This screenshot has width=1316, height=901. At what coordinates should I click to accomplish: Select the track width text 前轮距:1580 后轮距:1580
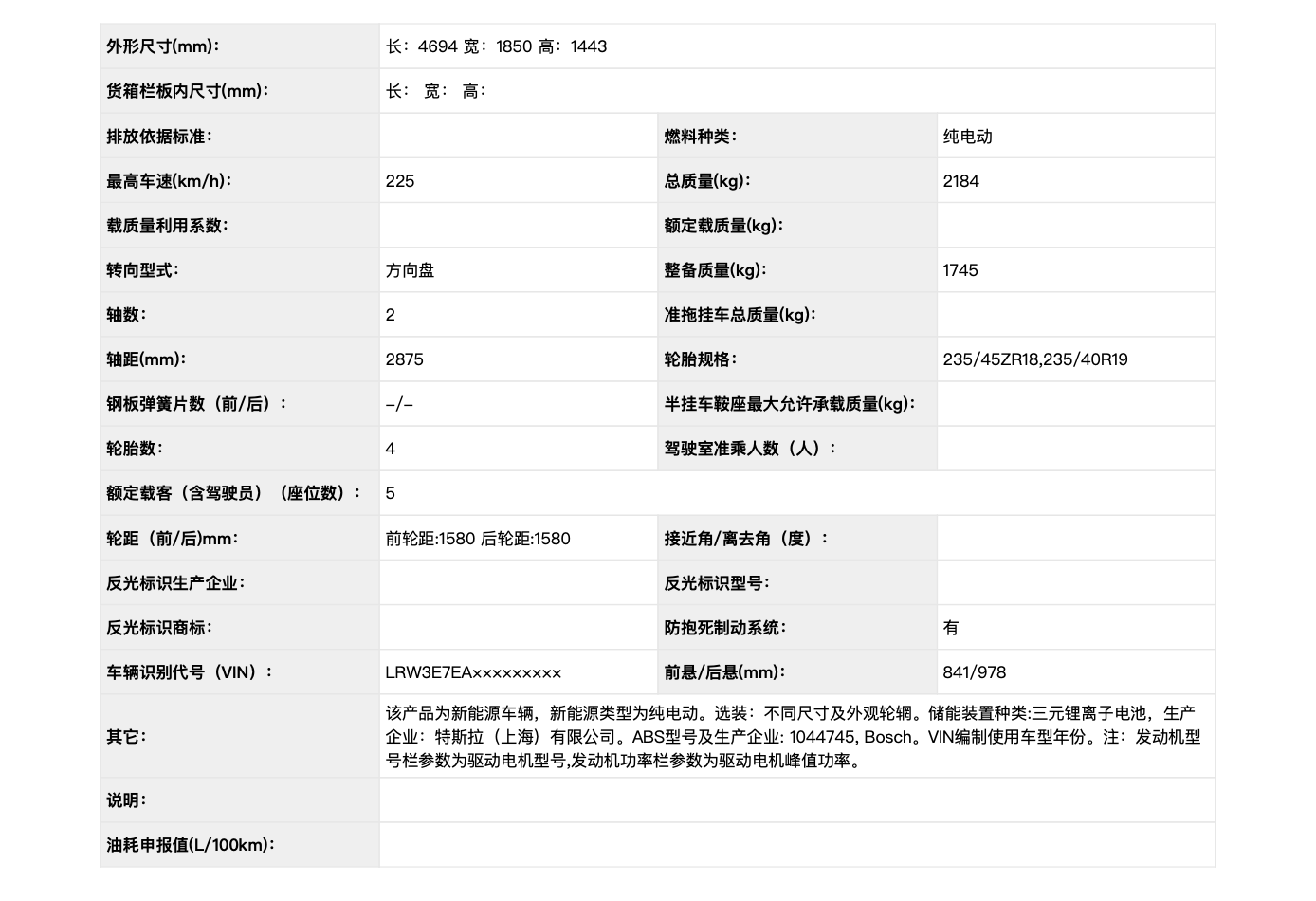(x=478, y=539)
